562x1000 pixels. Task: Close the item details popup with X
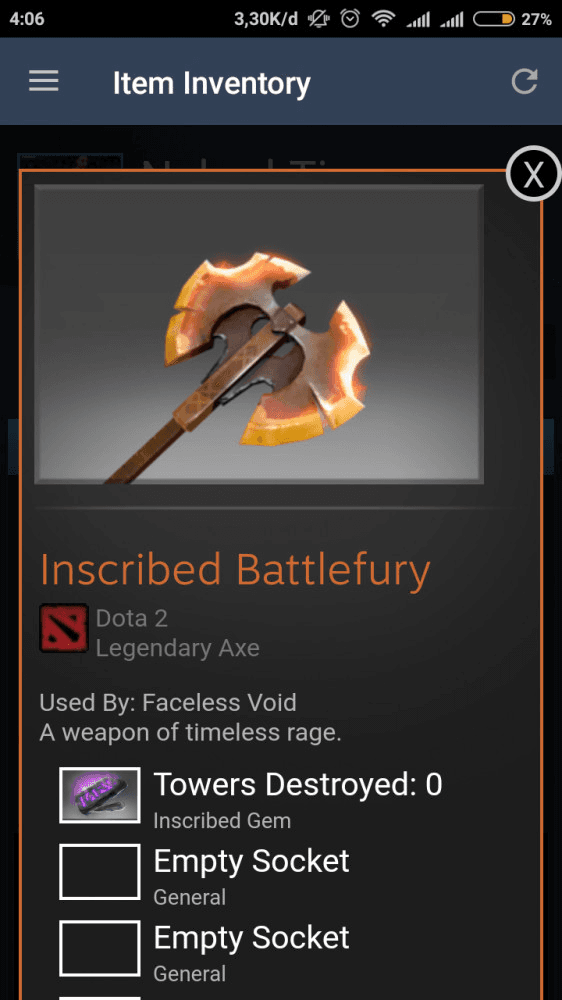533,173
